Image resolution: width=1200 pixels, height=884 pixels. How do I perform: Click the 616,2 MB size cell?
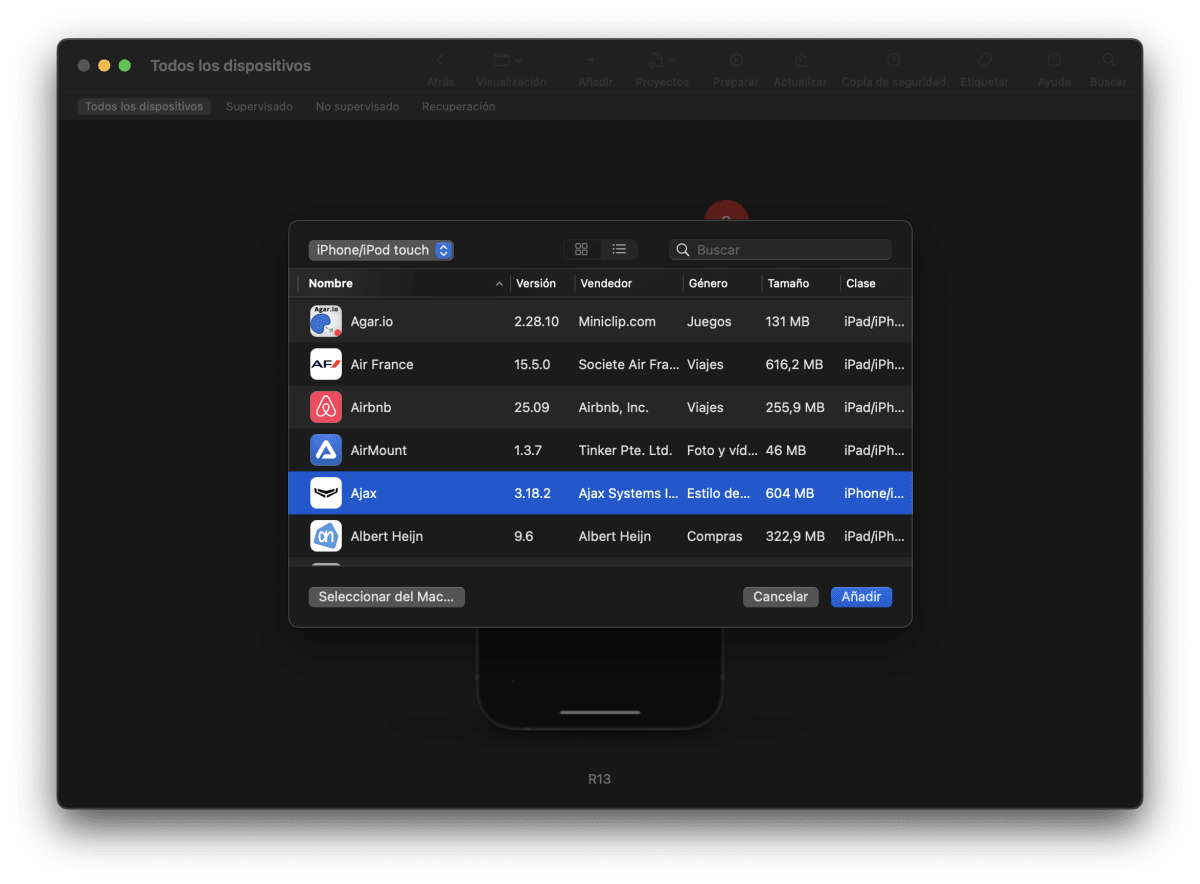[795, 365]
